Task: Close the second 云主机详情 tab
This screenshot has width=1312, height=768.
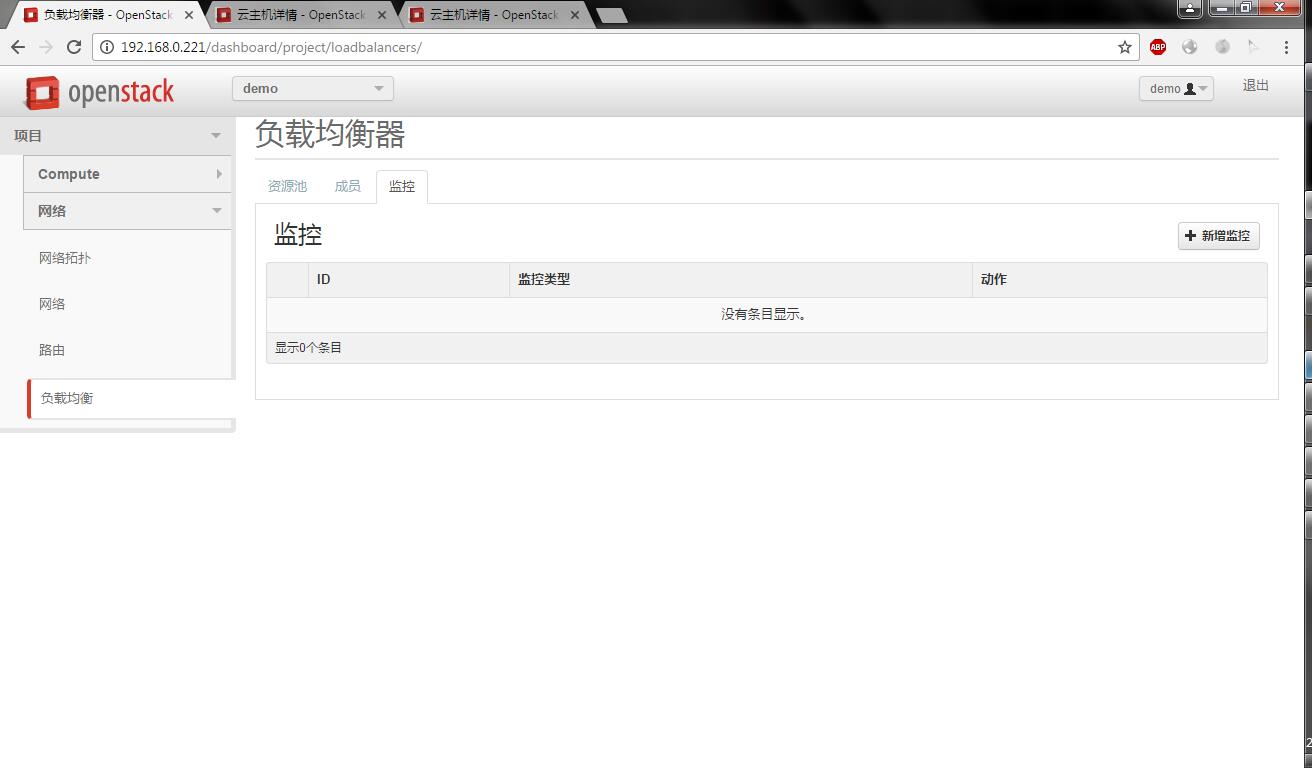Action: [x=382, y=16]
